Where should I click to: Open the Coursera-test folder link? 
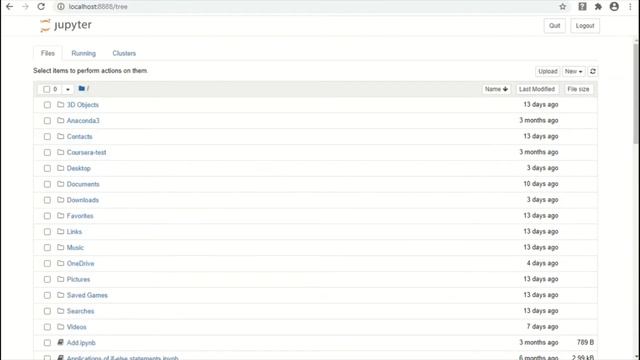click(x=87, y=152)
